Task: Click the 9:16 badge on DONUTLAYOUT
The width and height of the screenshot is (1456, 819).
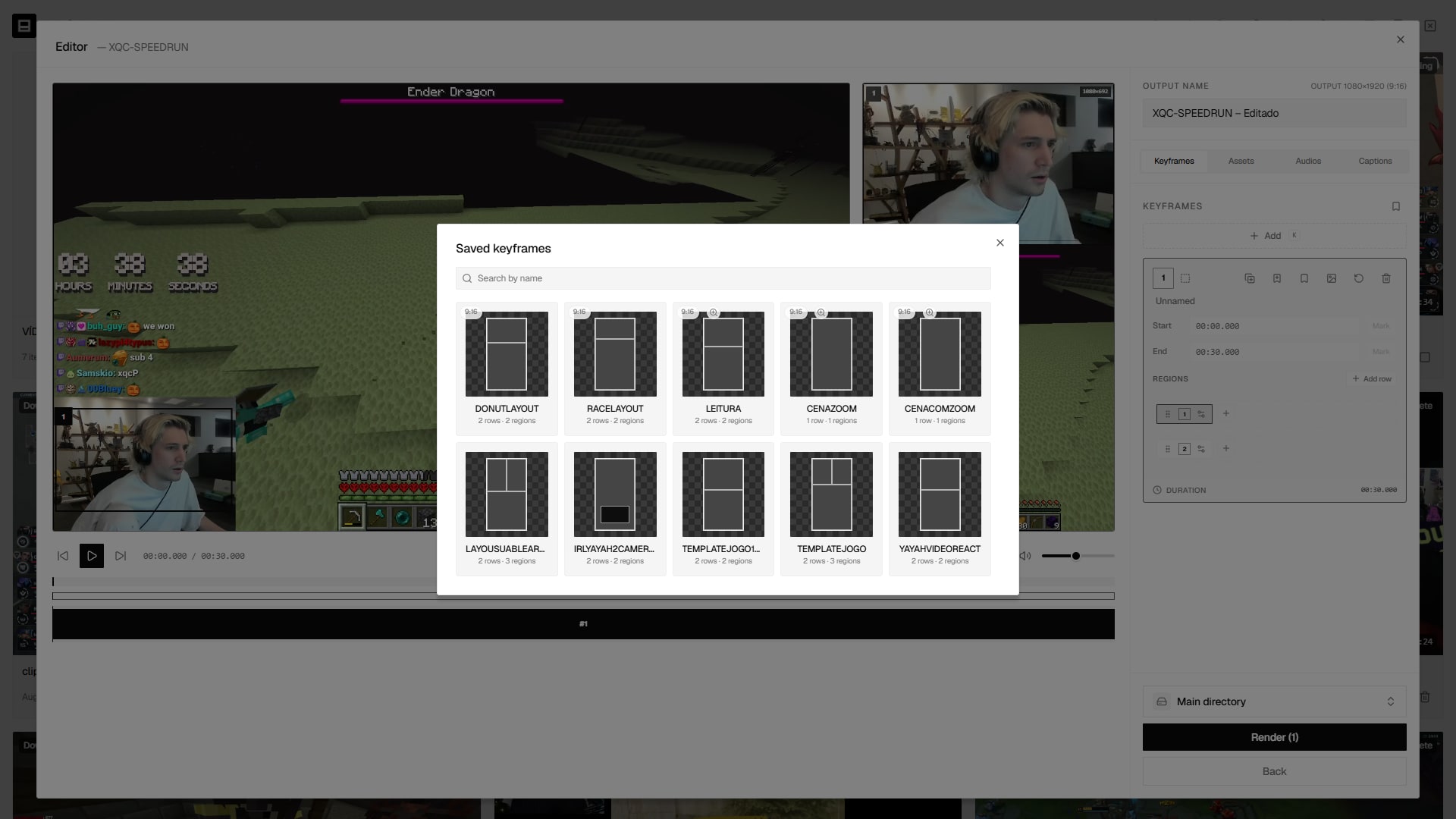Action: tap(472, 312)
